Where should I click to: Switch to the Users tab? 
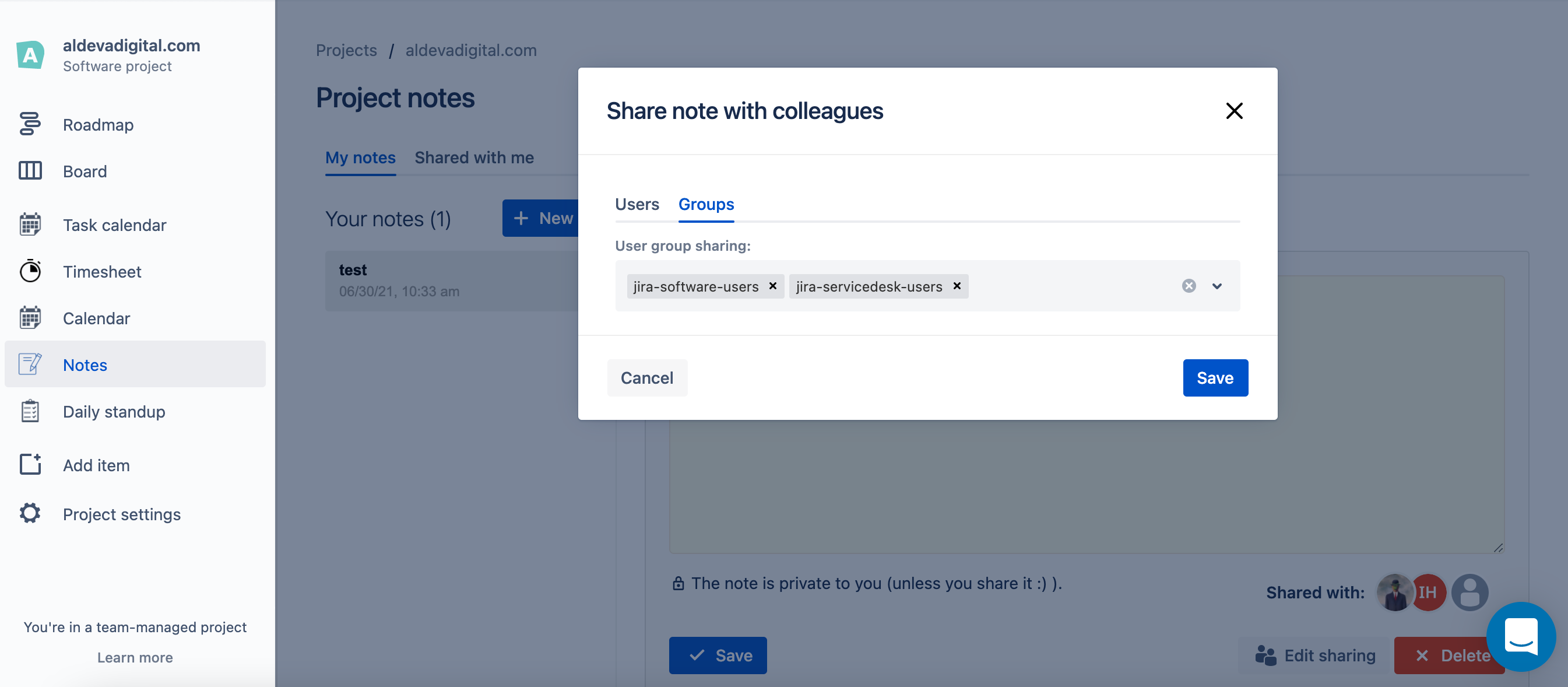(x=637, y=204)
